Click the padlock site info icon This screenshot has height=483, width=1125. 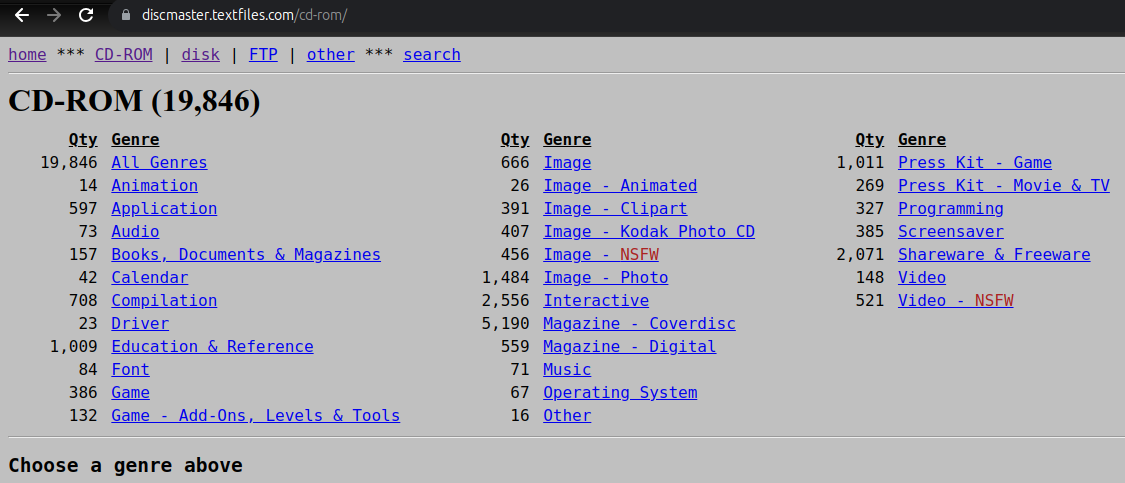126,15
